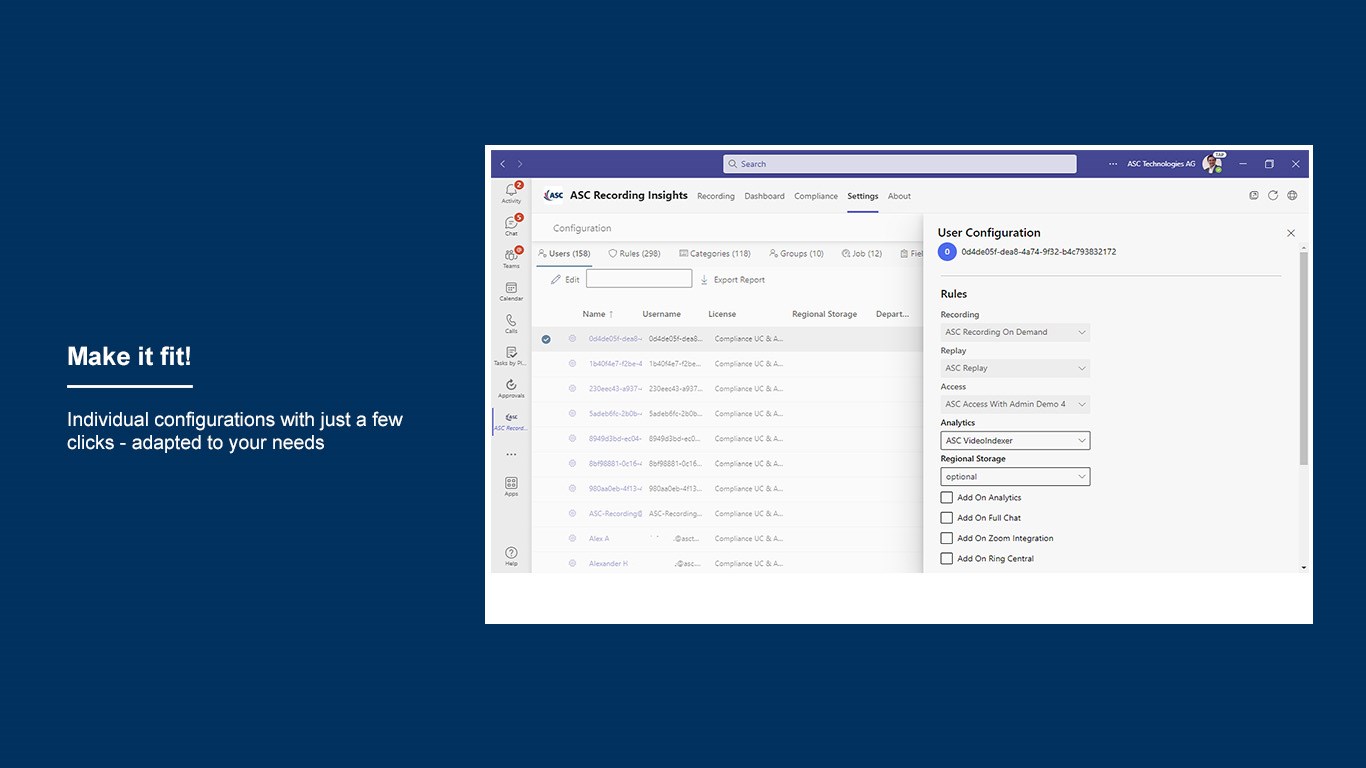This screenshot has width=1366, height=768.
Task: Open user link 8bf98881 in Name column
Action: point(615,463)
